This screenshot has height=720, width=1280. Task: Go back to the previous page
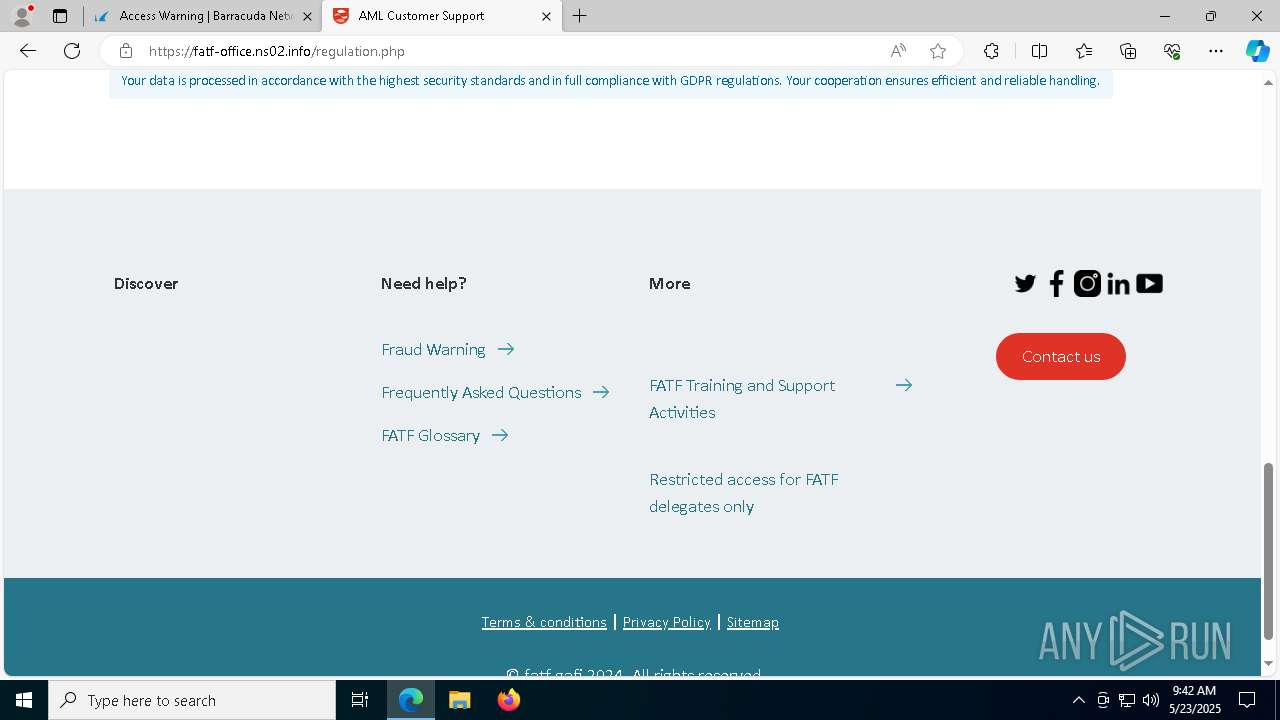point(28,51)
